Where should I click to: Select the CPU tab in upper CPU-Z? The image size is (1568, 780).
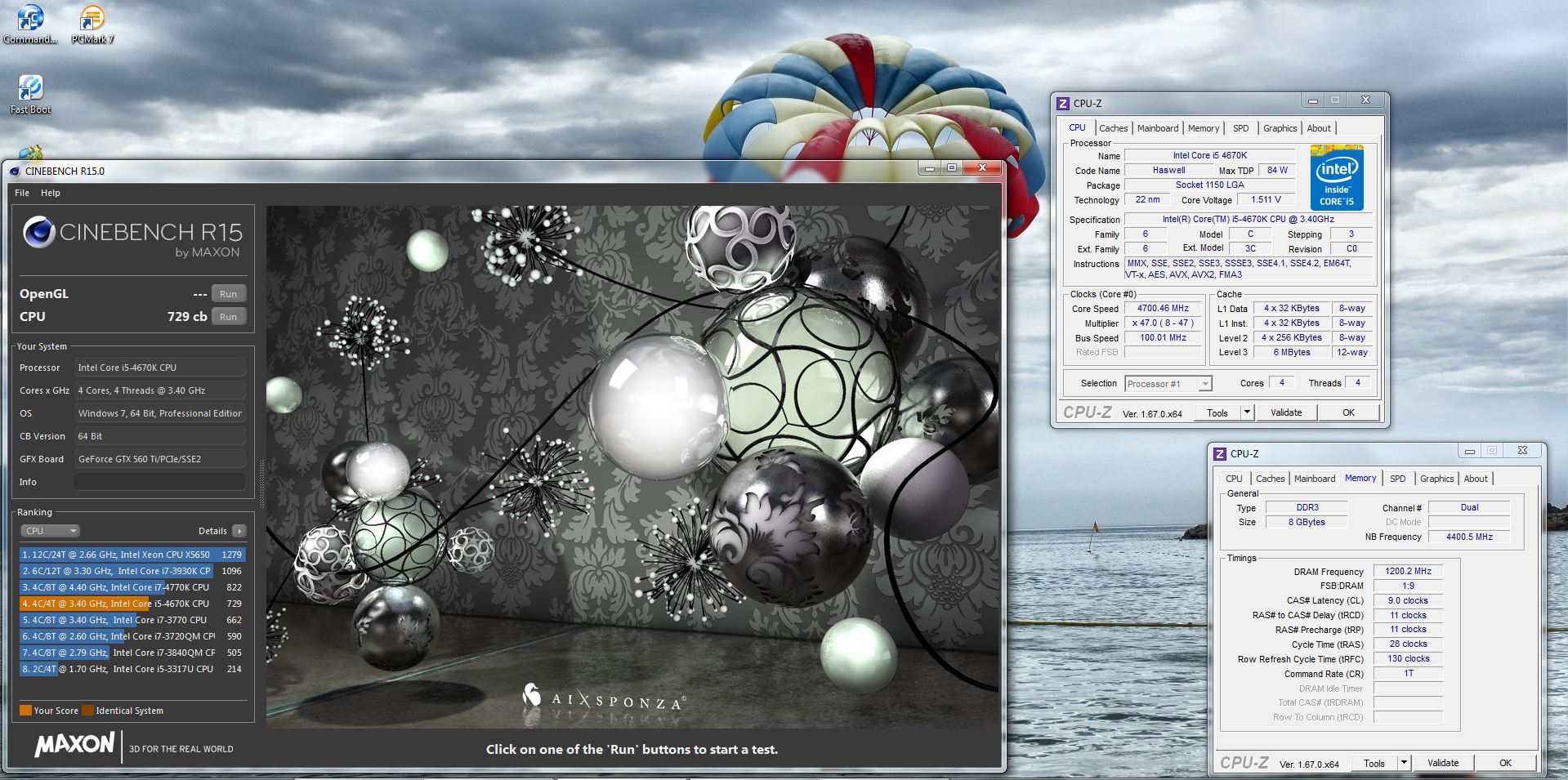1077,127
